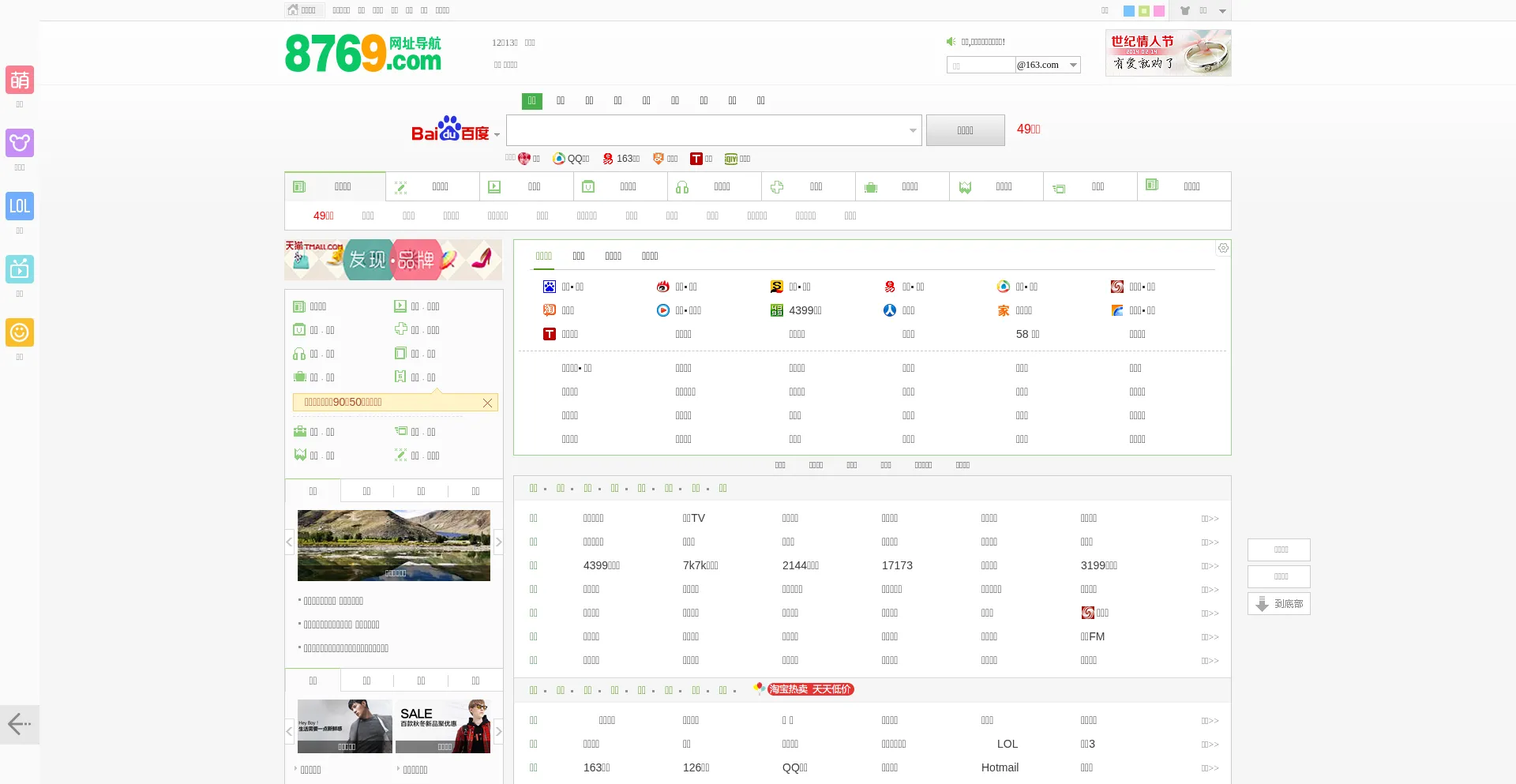1516x784 pixels.
Task: Open the pink 萌 sidebar icon
Action: point(20,80)
